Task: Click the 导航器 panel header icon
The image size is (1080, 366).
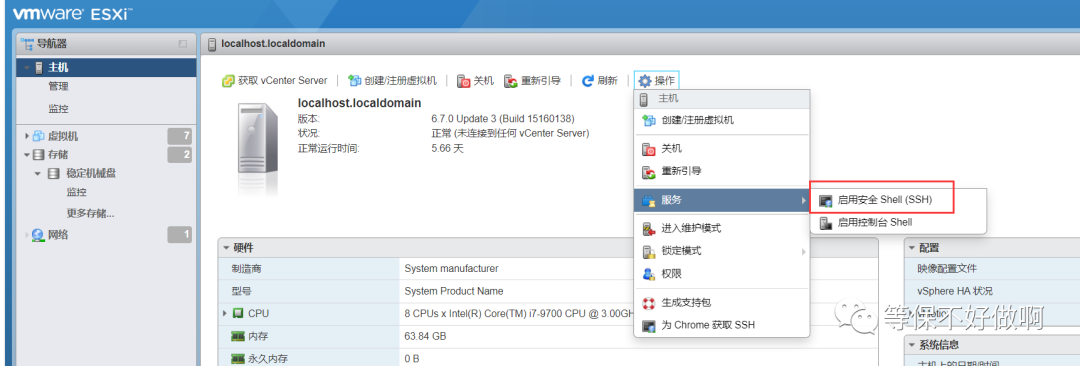Action: [x=28, y=44]
